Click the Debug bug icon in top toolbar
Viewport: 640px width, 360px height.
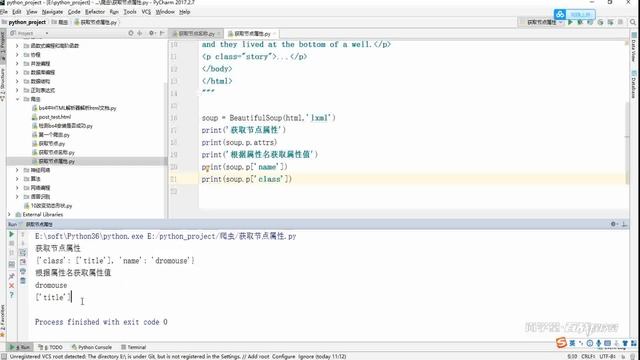tap(580, 22)
